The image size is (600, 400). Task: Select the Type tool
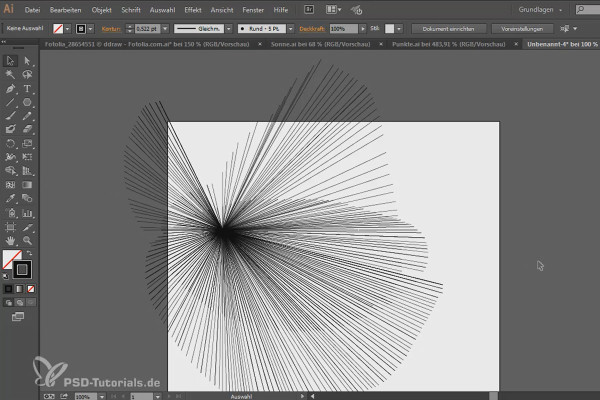(27, 89)
